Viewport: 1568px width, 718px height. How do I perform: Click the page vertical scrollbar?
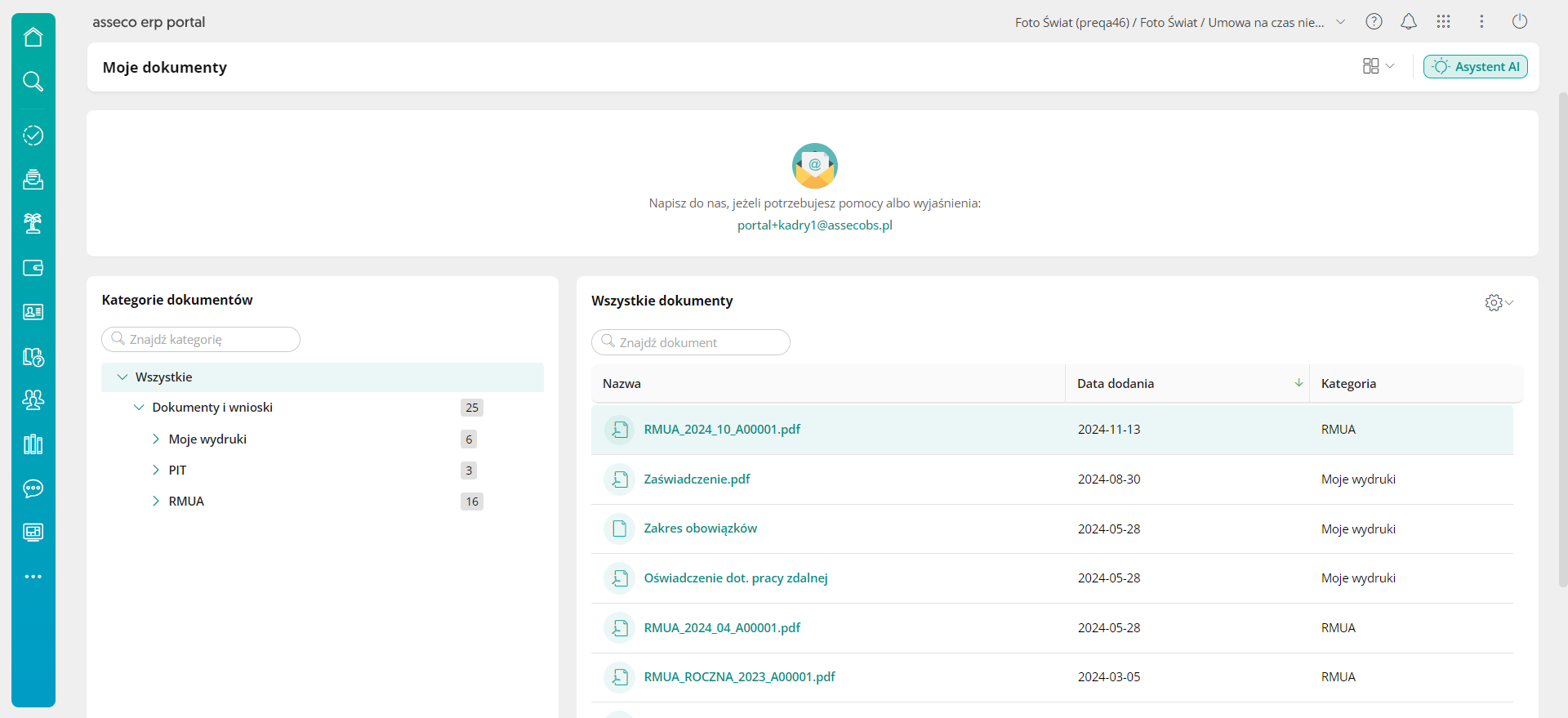tap(1563, 339)
